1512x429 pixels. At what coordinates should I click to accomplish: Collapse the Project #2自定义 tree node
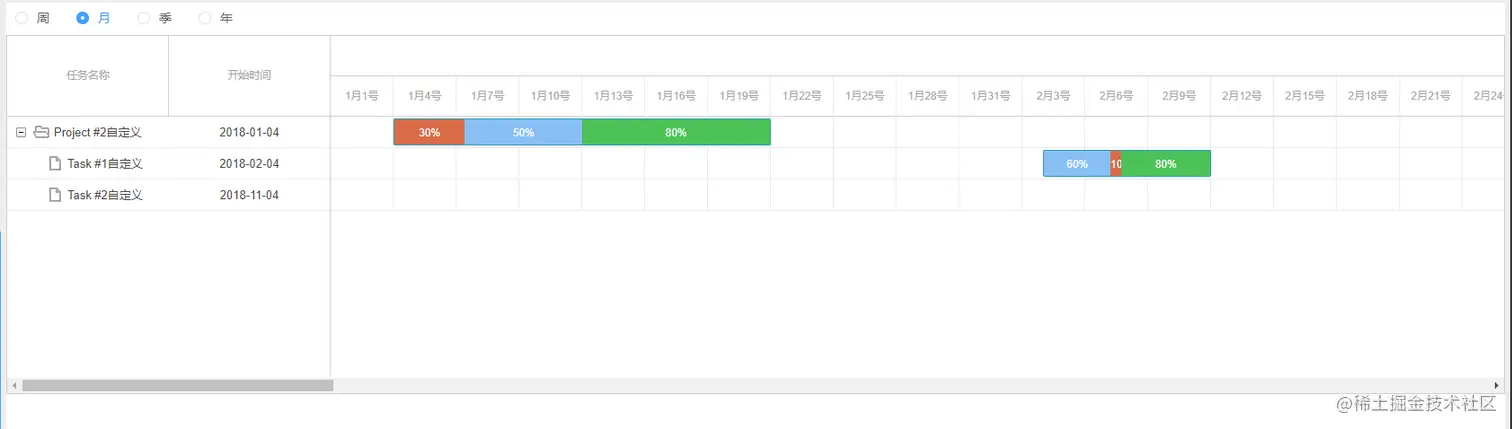(21, 132)
